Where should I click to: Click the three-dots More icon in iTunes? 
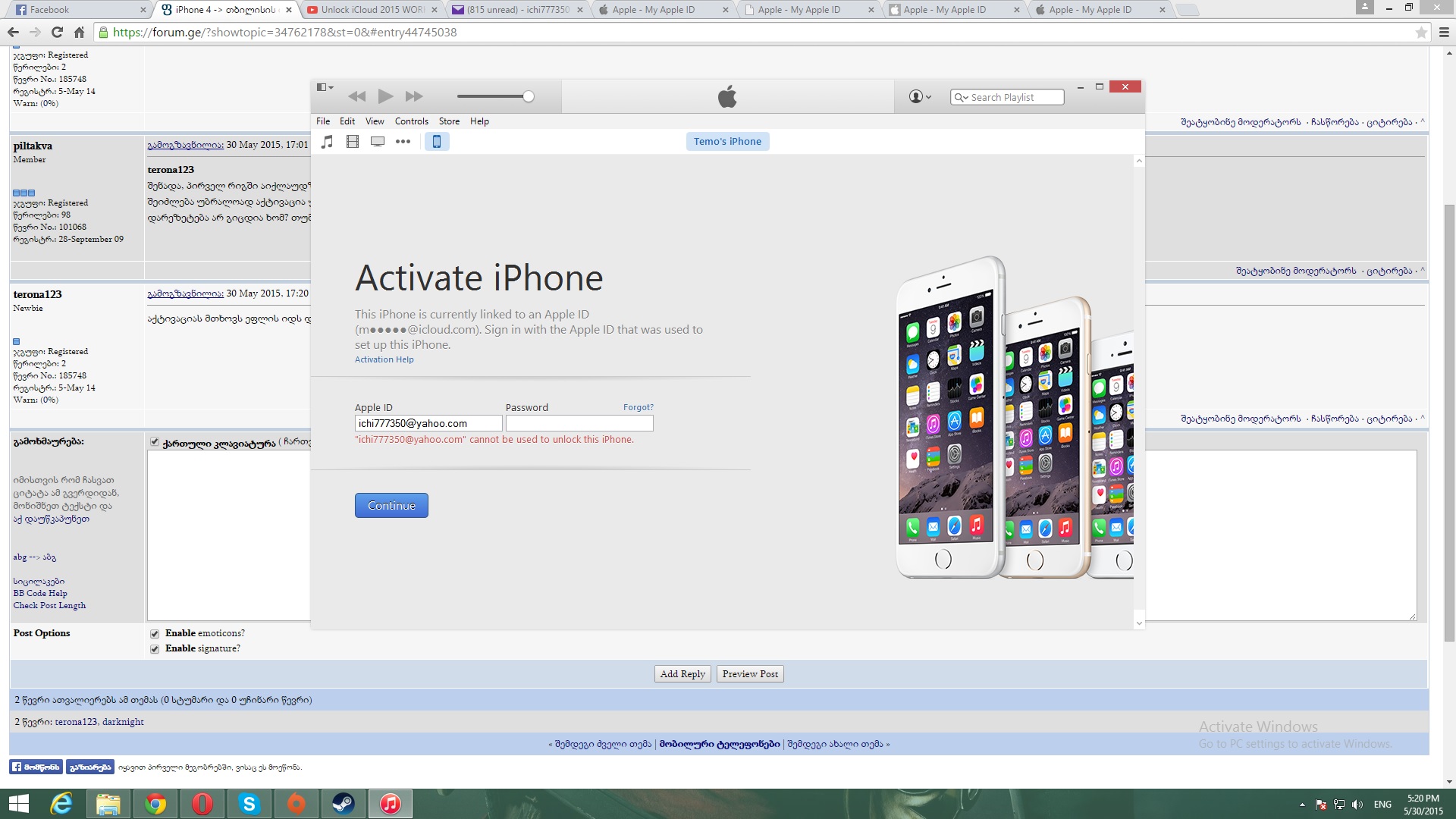tap(403, 142)
